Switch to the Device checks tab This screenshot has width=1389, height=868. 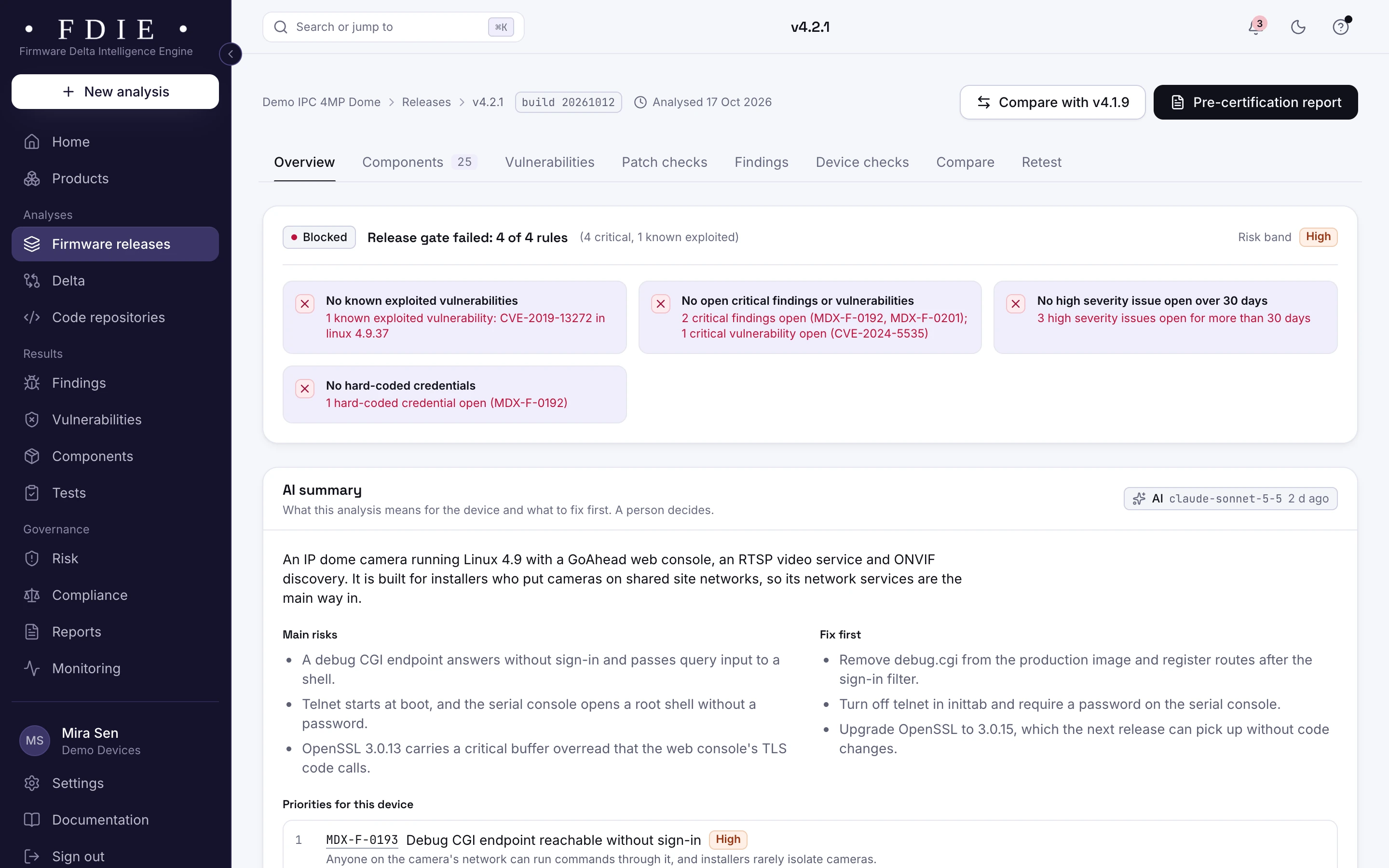pos(862,163)
